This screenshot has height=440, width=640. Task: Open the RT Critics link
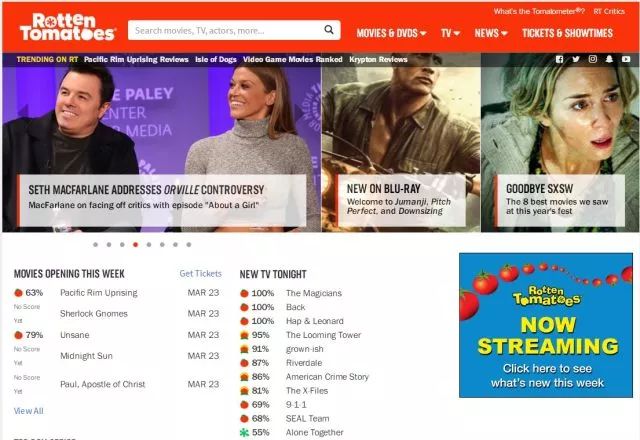click(x=609, y=11)
